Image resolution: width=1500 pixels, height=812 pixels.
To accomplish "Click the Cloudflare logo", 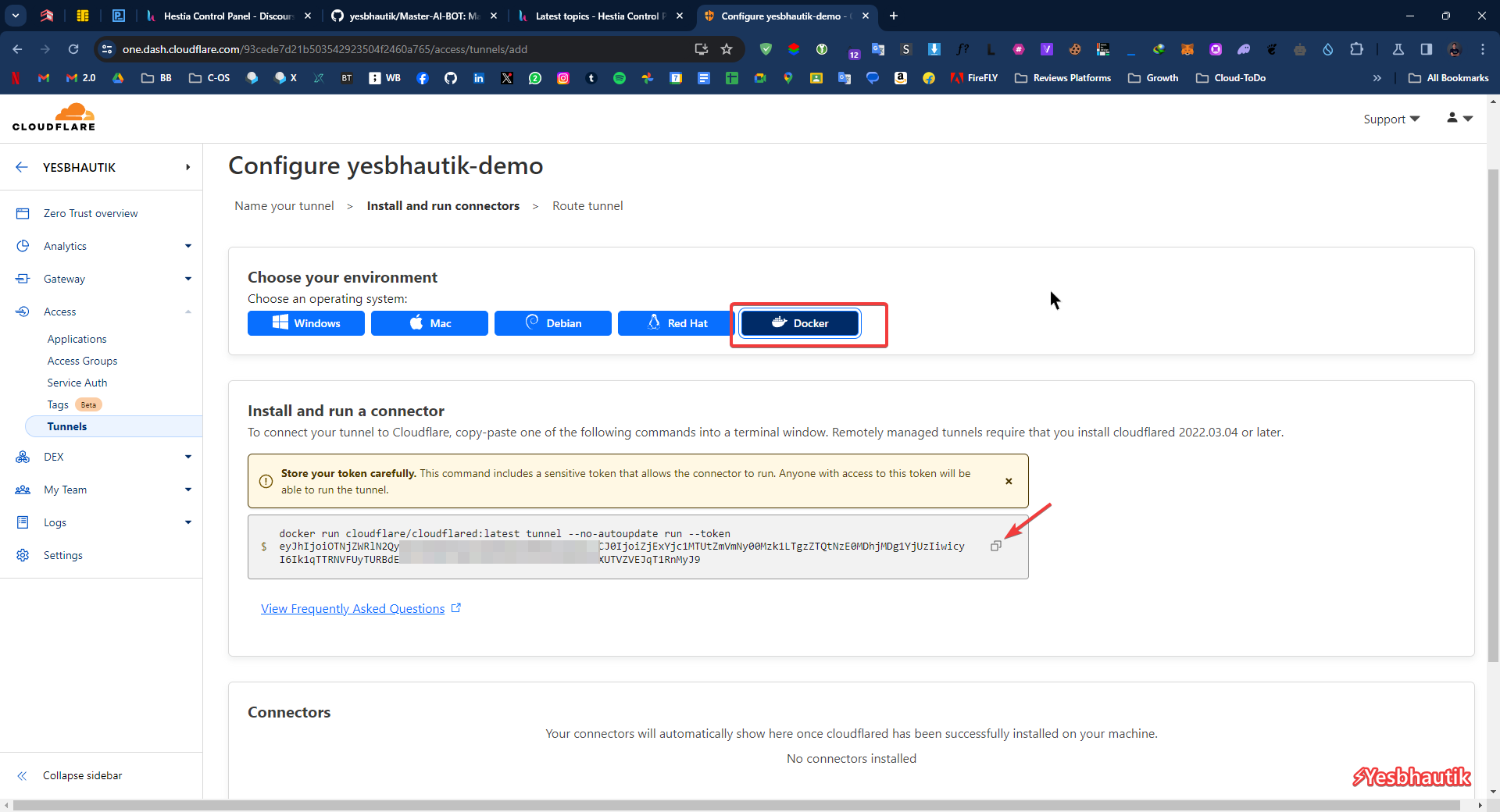I will 54,117.
